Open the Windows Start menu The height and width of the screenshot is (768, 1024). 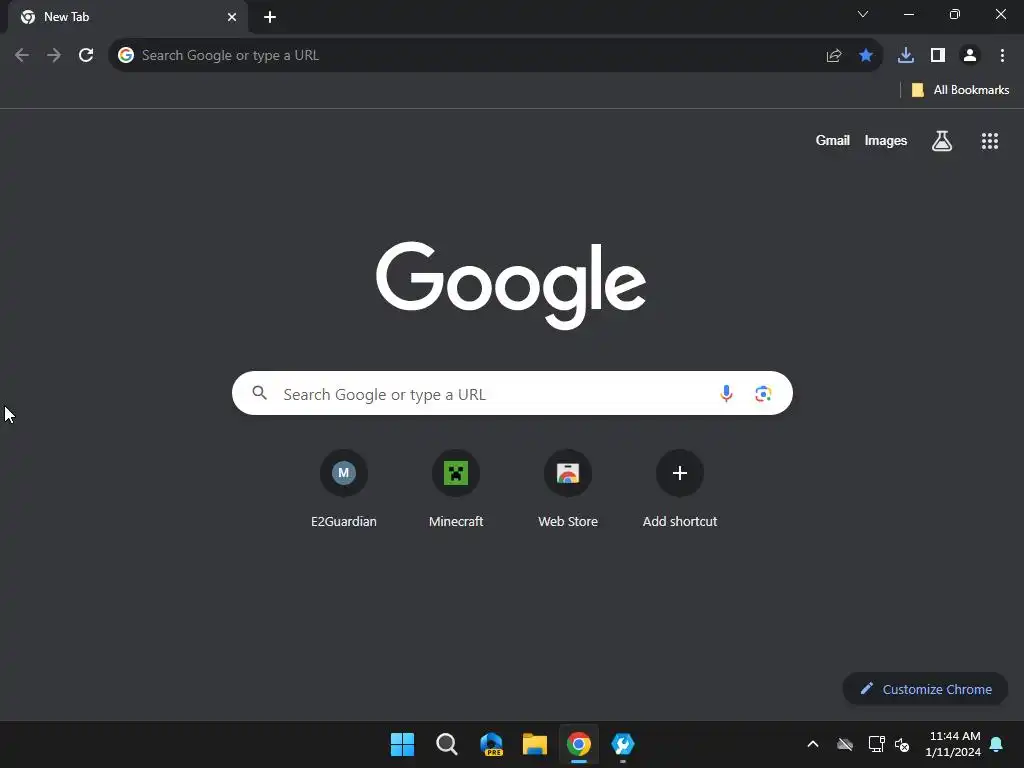402,744
